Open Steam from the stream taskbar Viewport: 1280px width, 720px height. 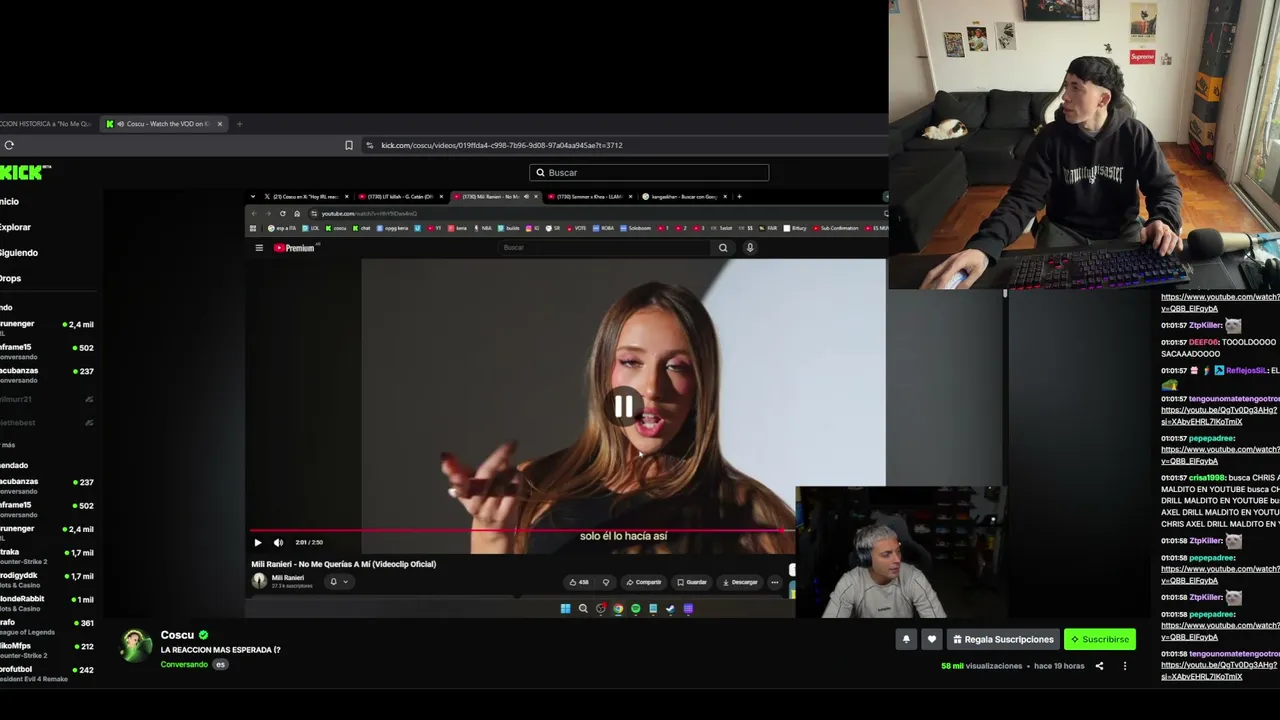pyautogui.click(x=671, y=608)
